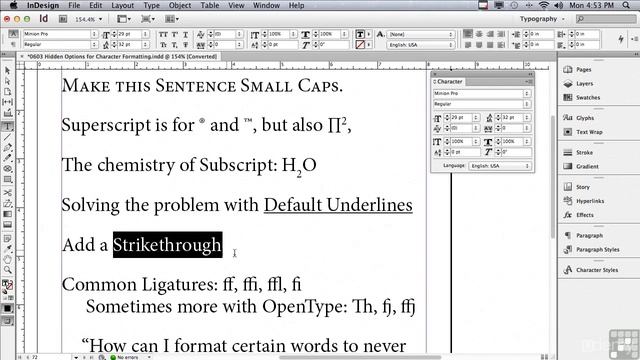Open macOS Spotlight search
The height and width of the screenshot is (360, 640).
tap(626, 5)
